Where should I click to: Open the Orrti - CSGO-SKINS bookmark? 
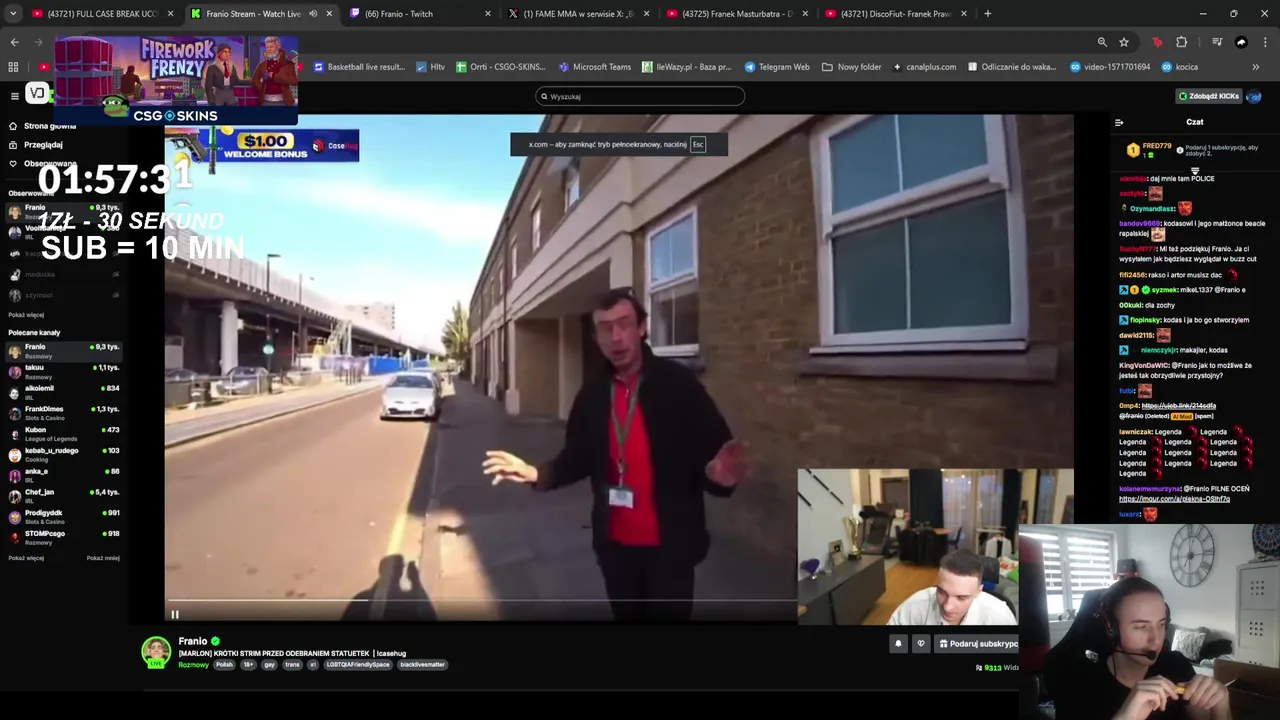click(x=500, y=67)
